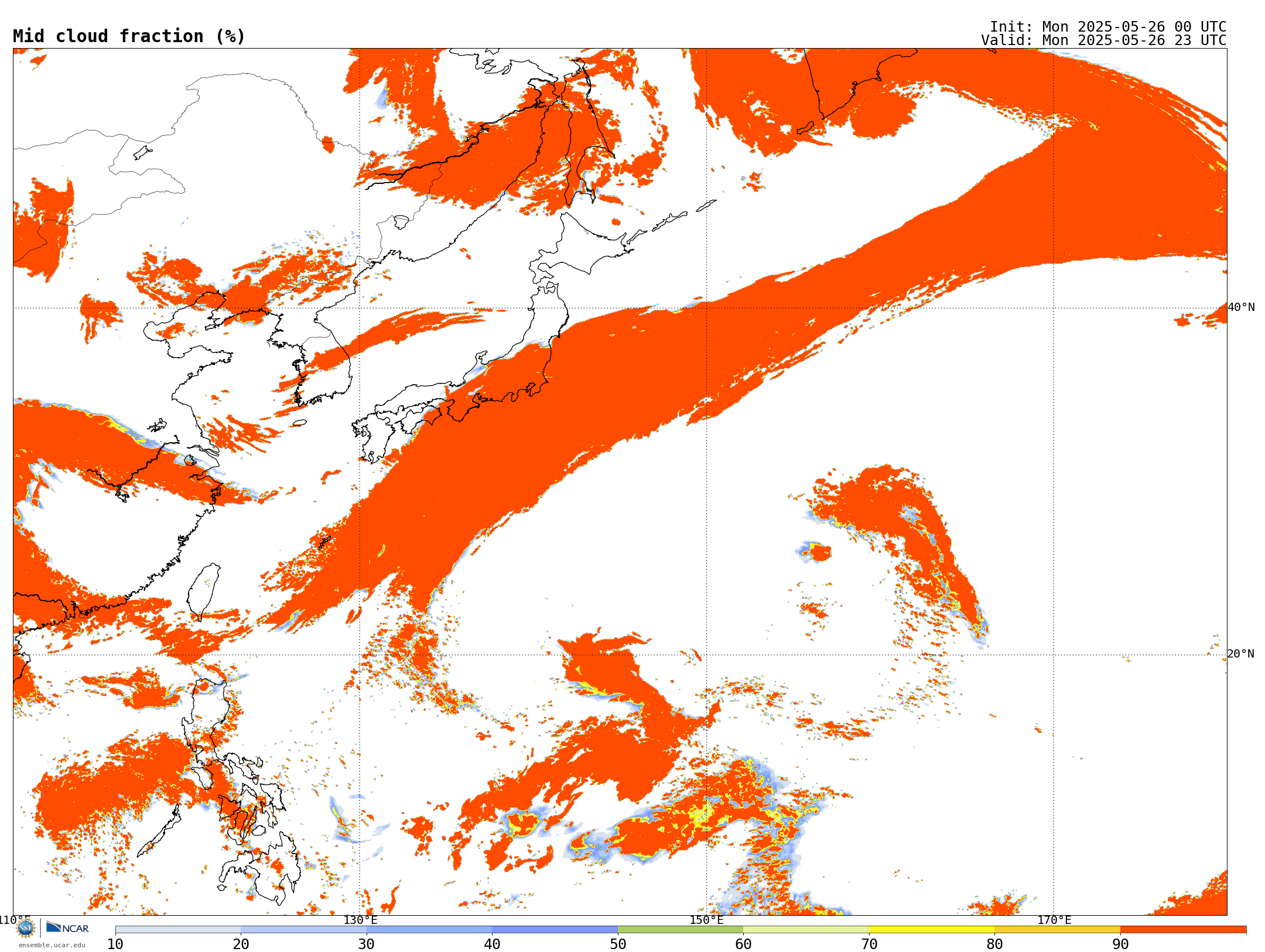Click the 40°N latitude label

click(x=1241, y=307)
